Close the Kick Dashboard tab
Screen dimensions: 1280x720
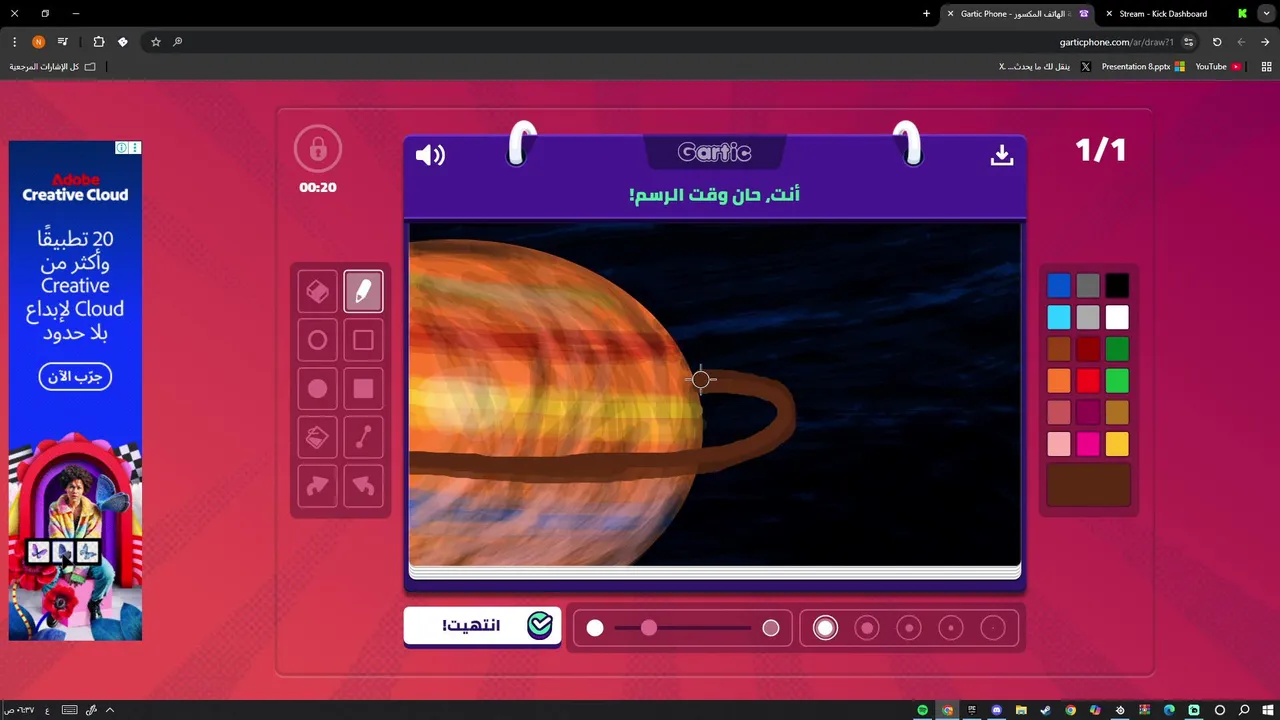tap(1109, 14)
